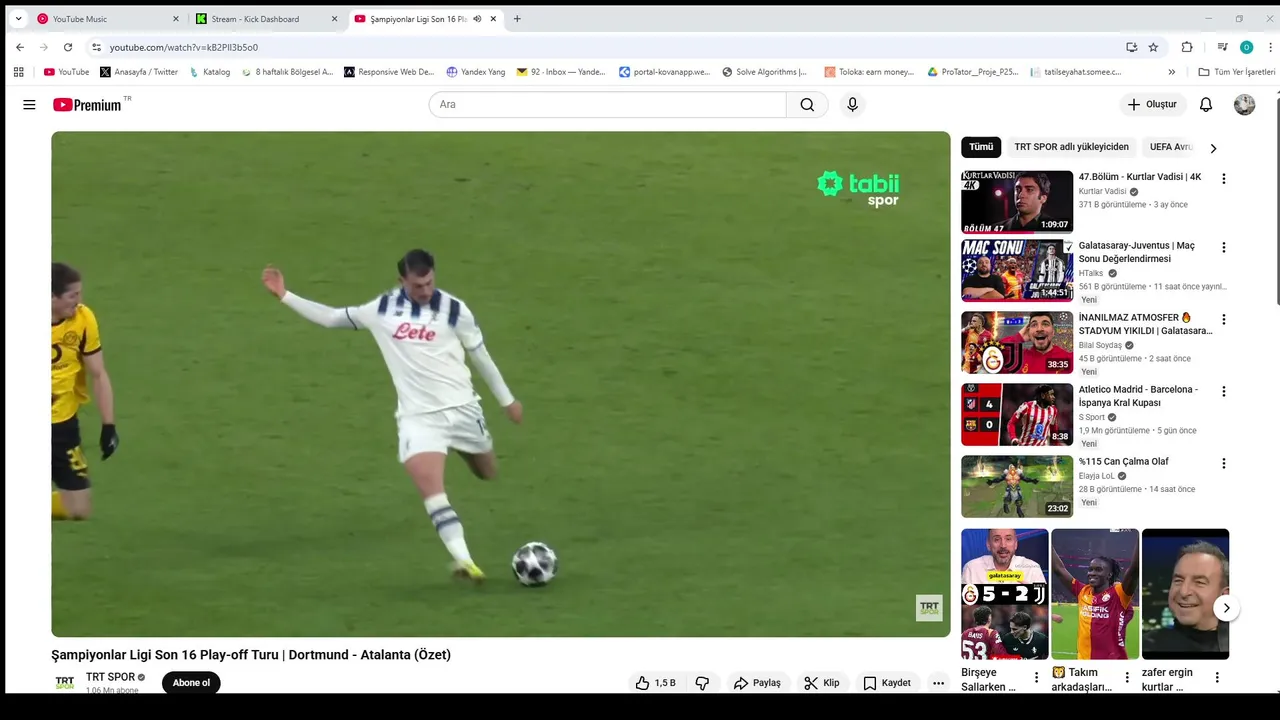
Task: Open TRT SPOR channel link
Action: pyautogui.click(x=110, y=677)
